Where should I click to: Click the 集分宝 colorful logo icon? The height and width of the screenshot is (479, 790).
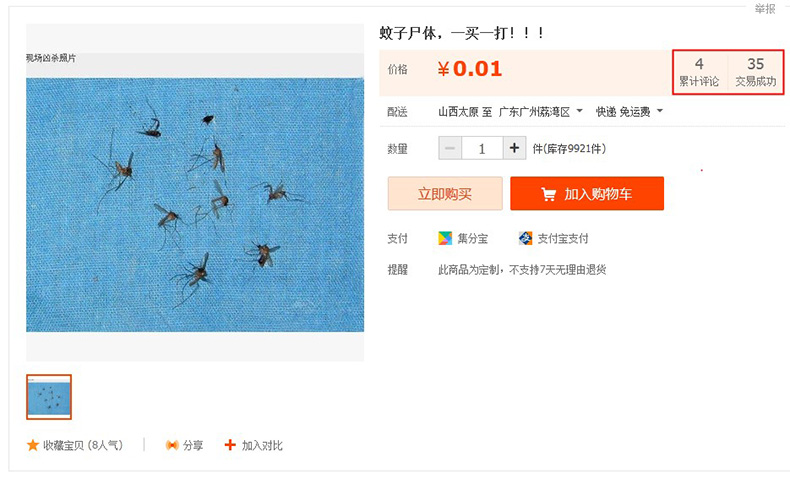pos(445,238)
